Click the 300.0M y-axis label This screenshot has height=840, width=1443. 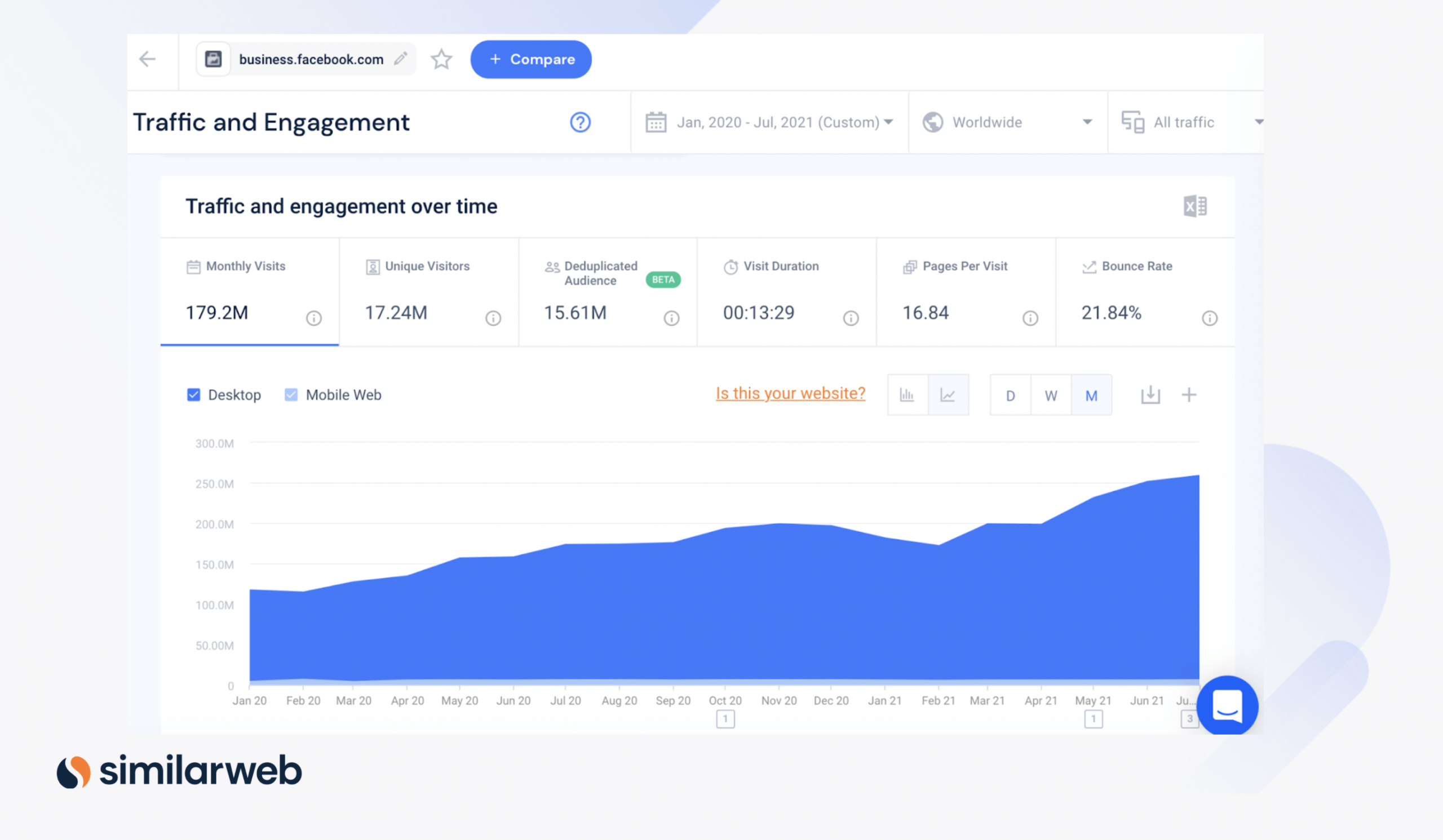[215, 443]
